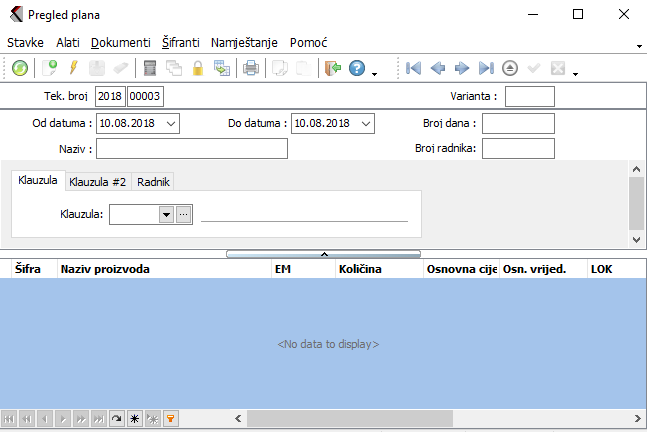The image size is (647, 432).
Task: Click into the Naziv text field
Action: pos(191,149)
